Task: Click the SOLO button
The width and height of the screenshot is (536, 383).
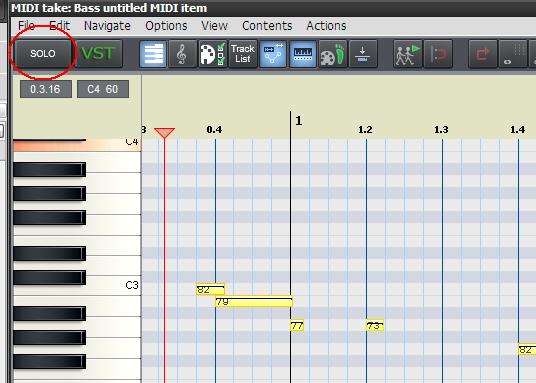Action: click(x=43, y=54)
